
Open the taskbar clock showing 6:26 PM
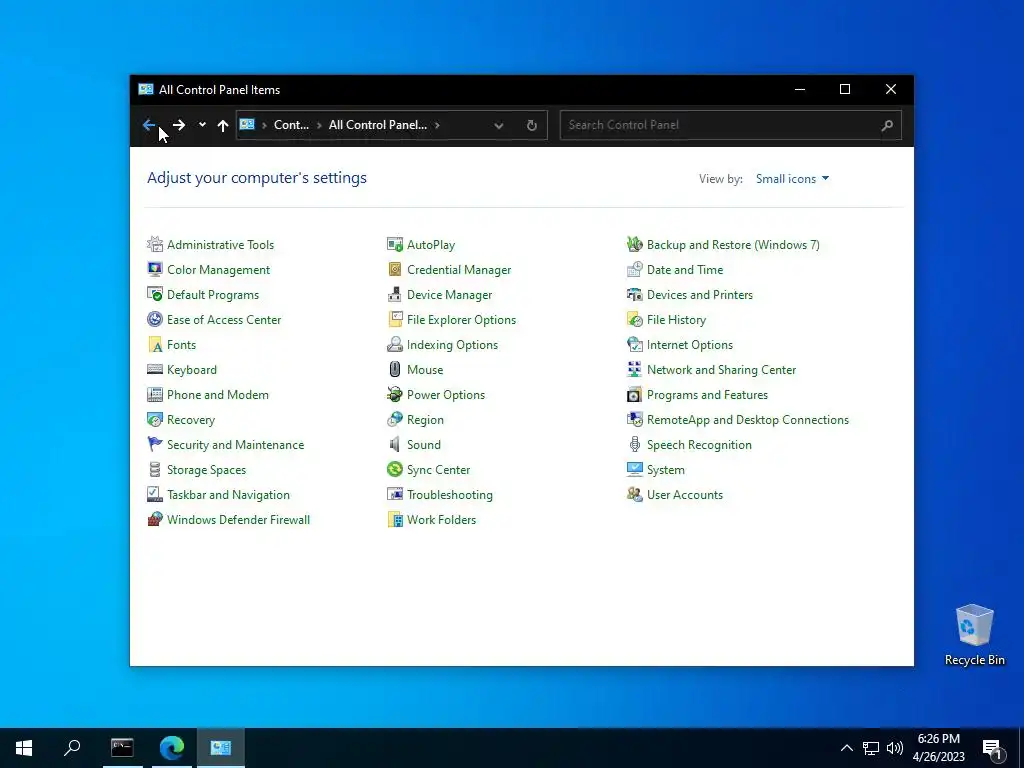tap(938, 748)
